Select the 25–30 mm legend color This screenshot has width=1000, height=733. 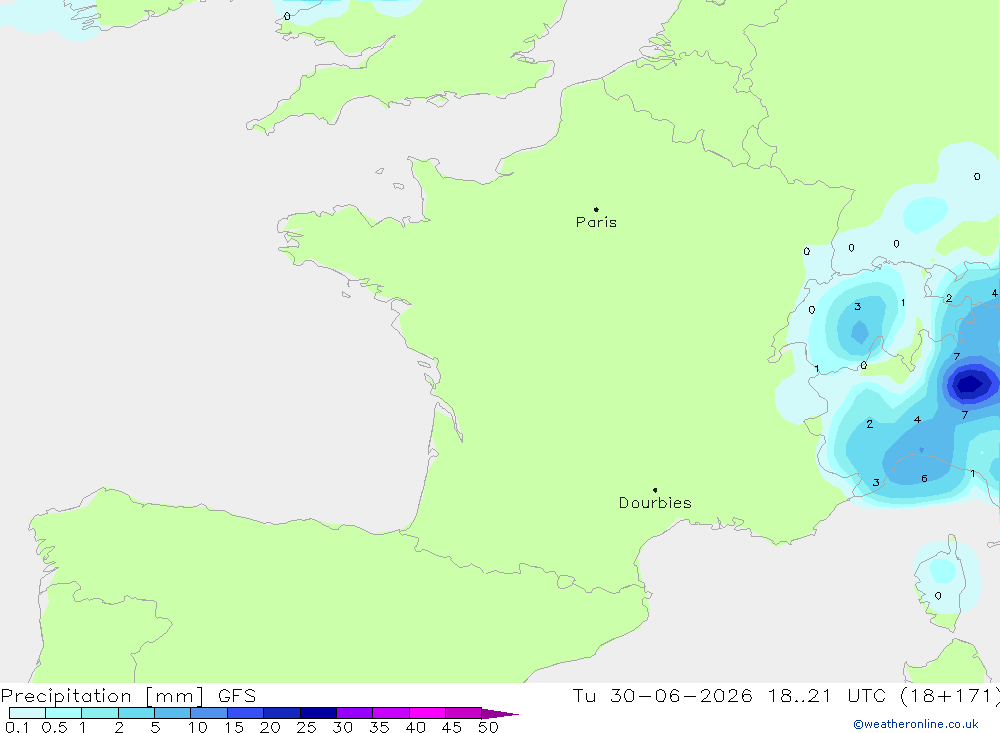click(x=318, y=713)
